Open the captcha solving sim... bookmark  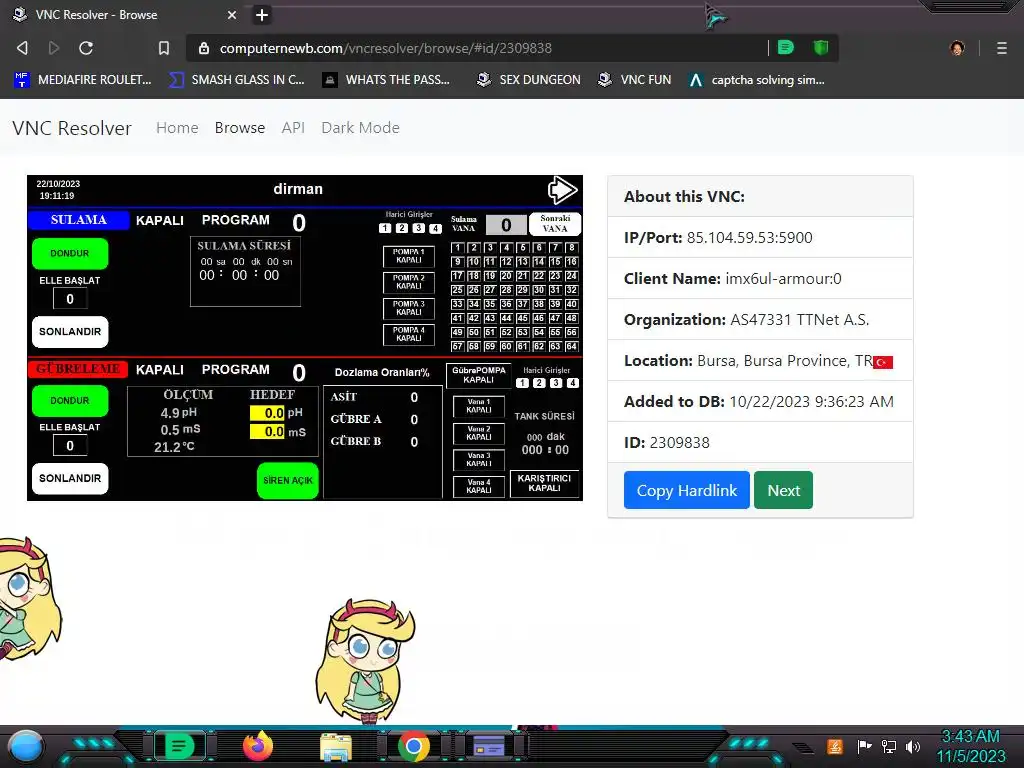pyautogui.click(x=757, y=80)
